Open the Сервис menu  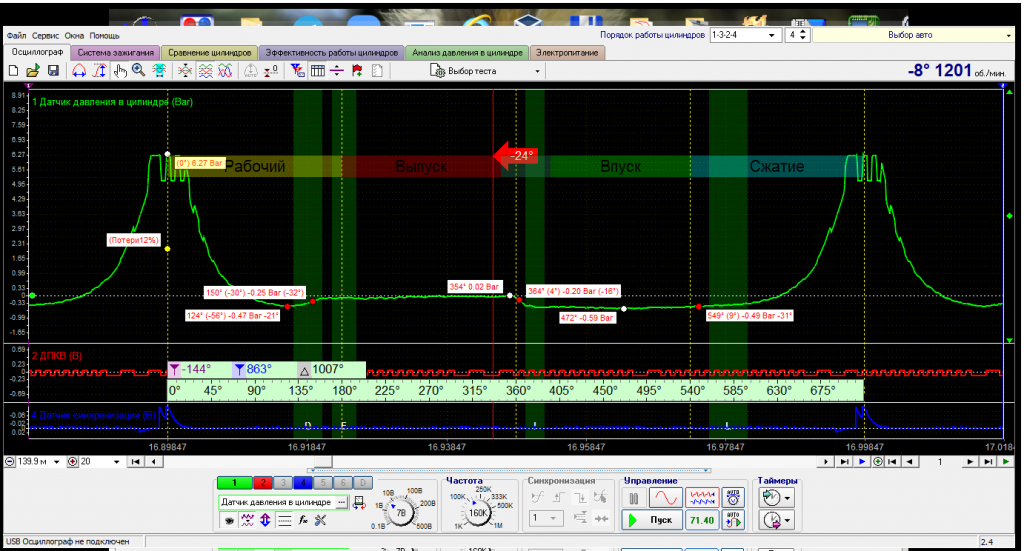coord(45,35)
